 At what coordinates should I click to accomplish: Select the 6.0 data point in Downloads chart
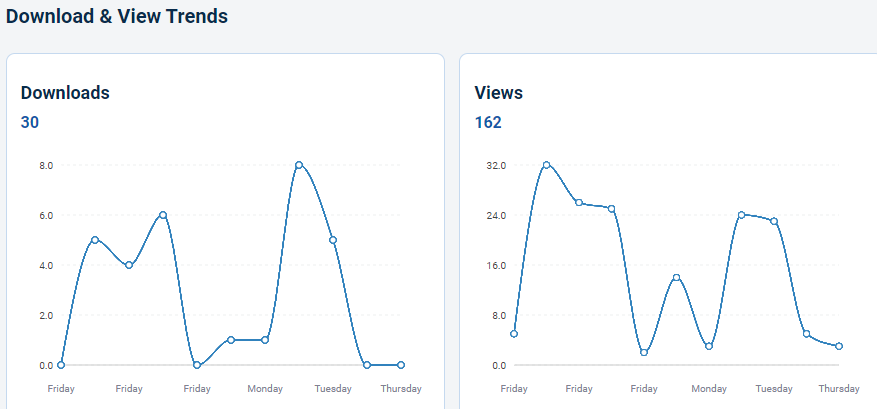coord(163,215)
